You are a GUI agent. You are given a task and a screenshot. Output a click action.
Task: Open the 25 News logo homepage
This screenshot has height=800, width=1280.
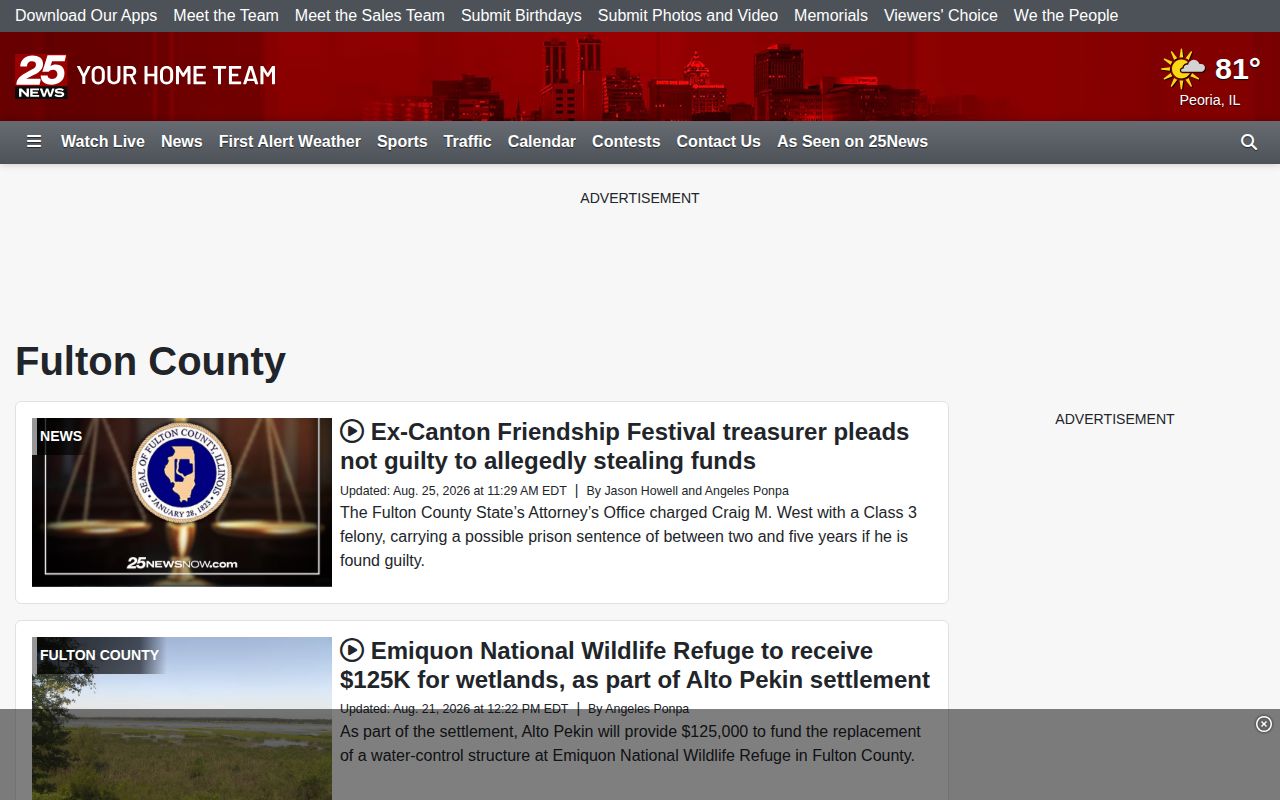tap(42, 76)
